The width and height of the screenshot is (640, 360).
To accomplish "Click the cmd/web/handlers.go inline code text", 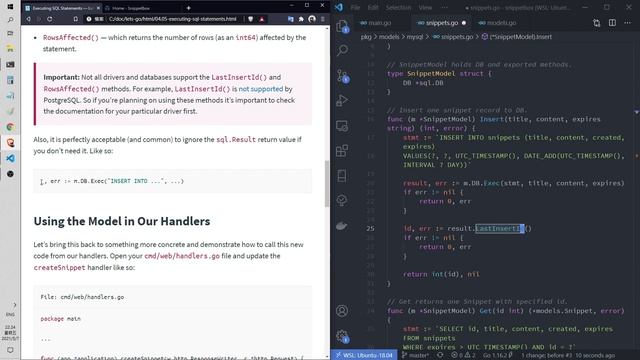I will (182, 256).
